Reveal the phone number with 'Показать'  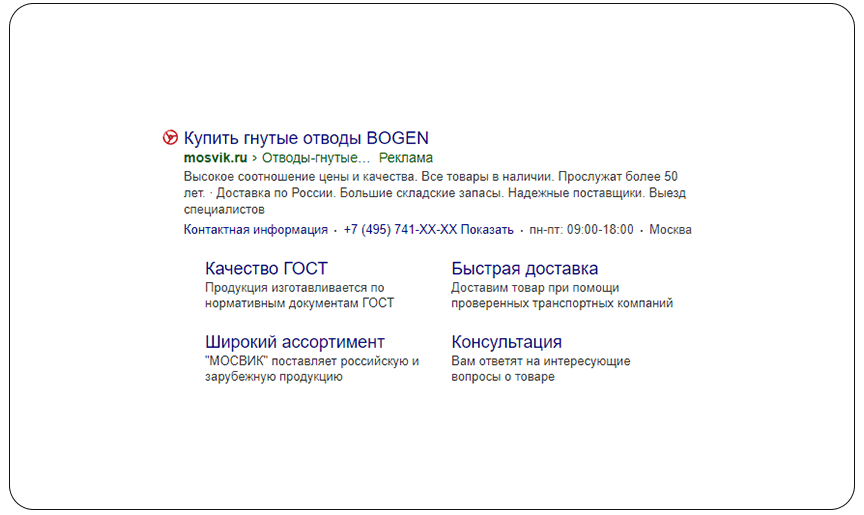(487, 230)
